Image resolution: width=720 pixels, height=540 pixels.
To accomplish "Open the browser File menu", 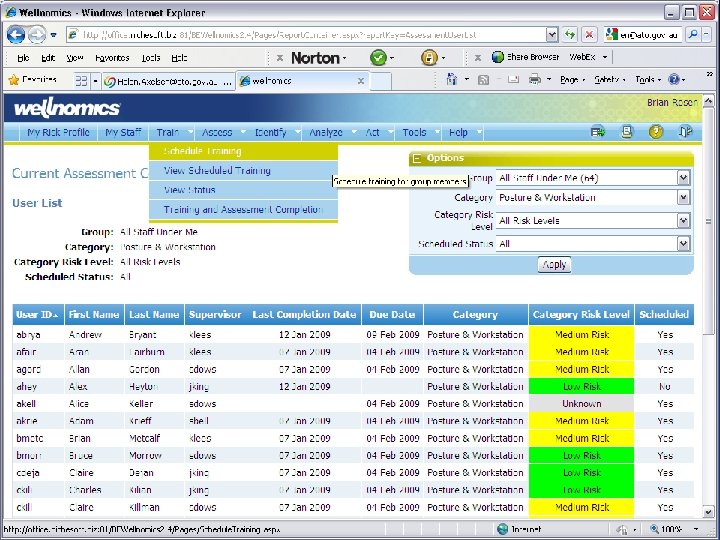I will click(x=23, y=58).
